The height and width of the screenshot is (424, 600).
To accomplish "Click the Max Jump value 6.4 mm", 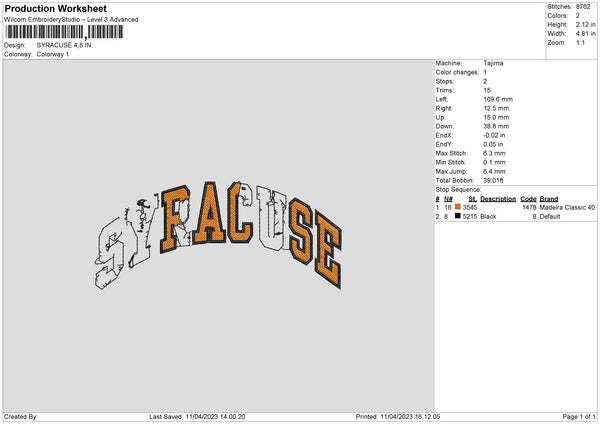I will point(494,172).
